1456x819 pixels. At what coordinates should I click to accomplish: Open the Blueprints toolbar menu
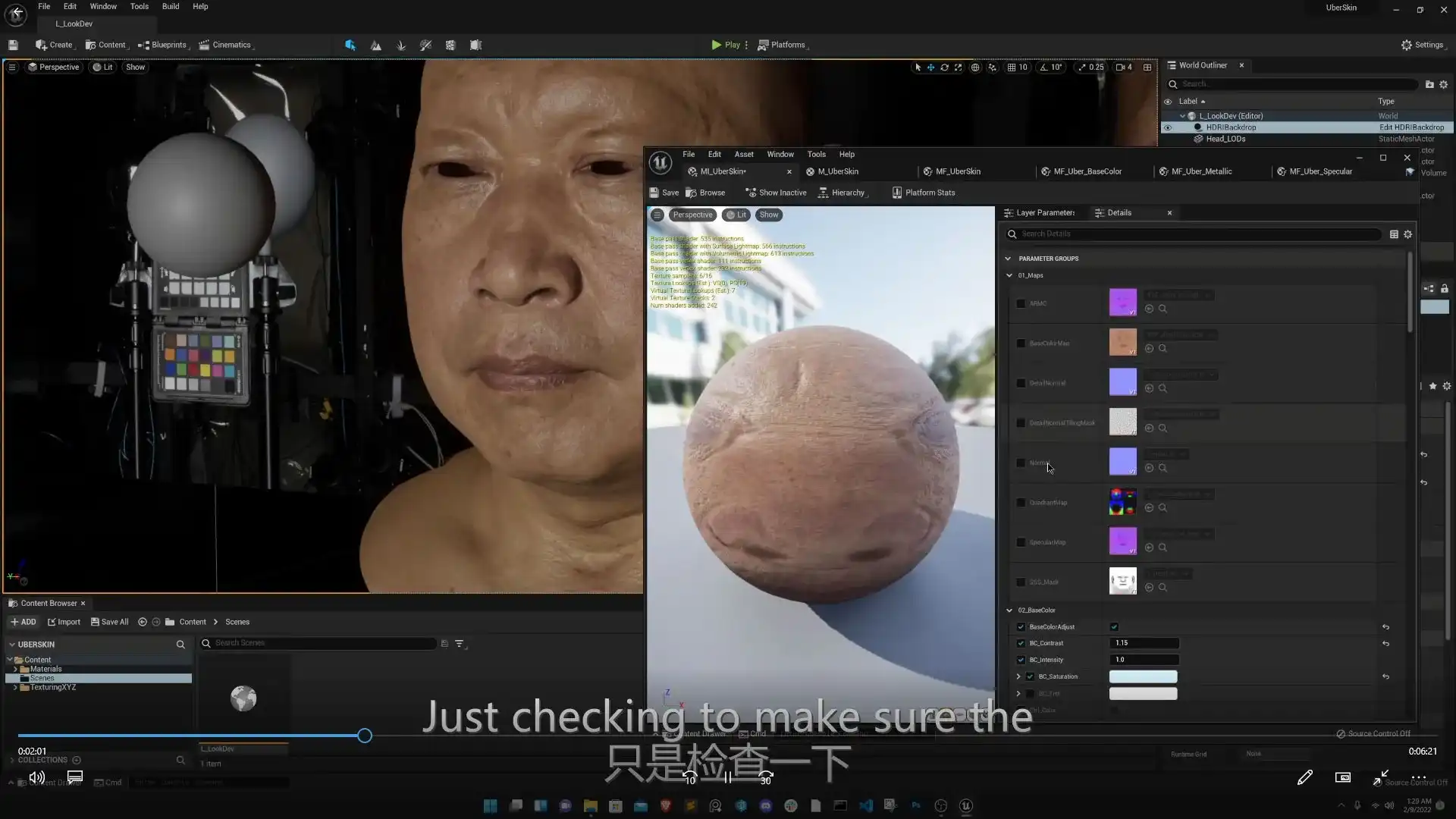[x=162, y=45]
